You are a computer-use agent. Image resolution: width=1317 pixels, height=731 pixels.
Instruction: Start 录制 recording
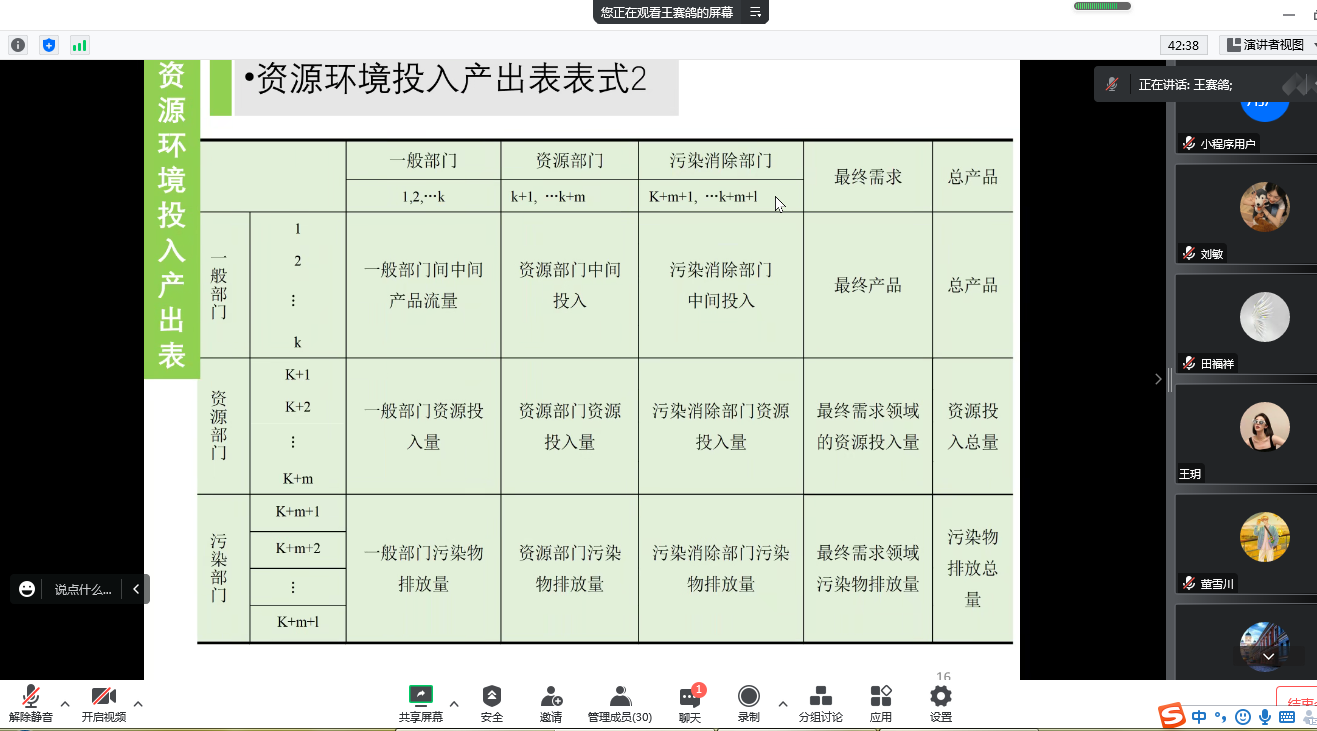click(x=748, y=703)
